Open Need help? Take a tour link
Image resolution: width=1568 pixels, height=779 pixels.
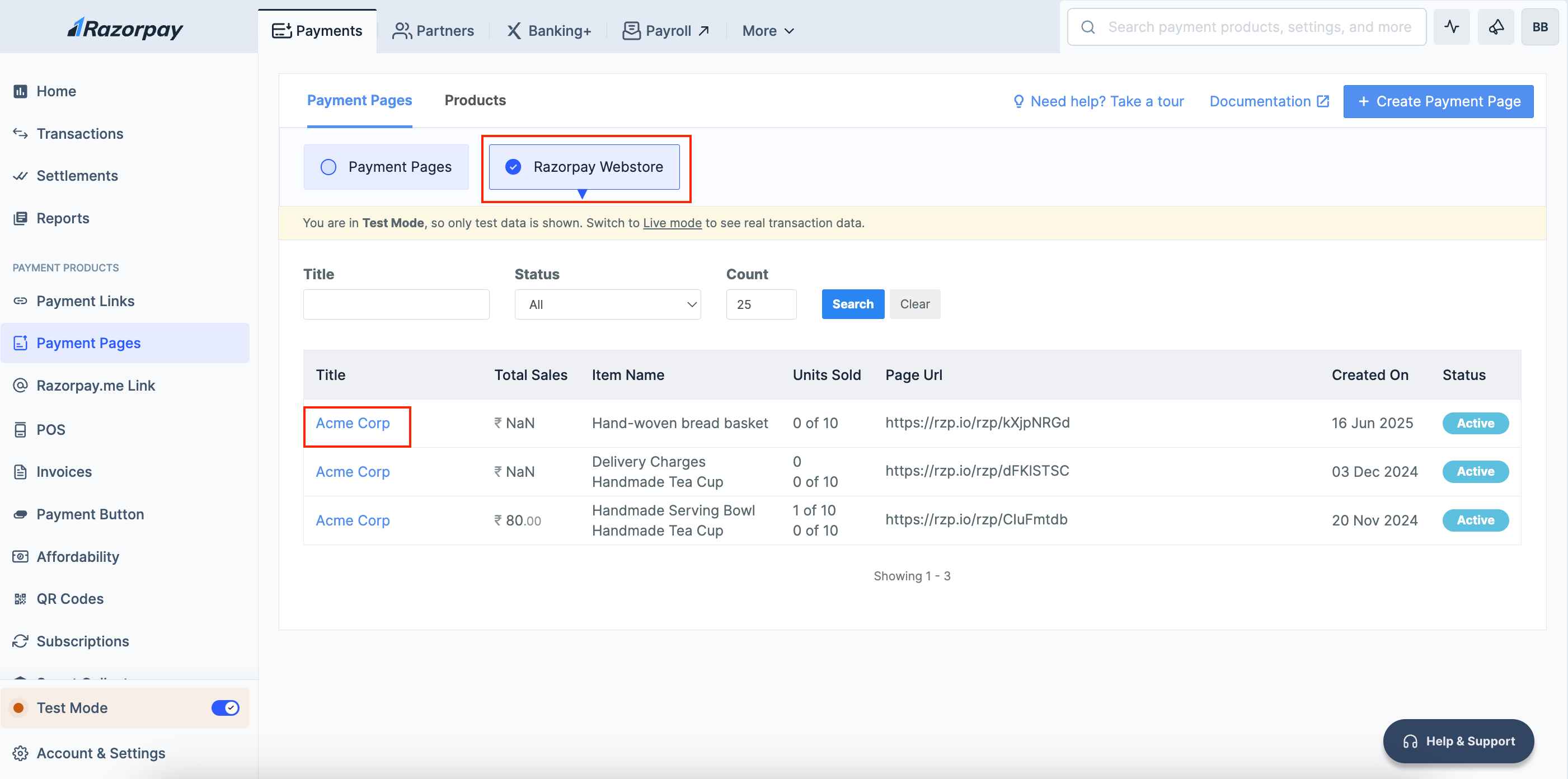[1098, 101]
